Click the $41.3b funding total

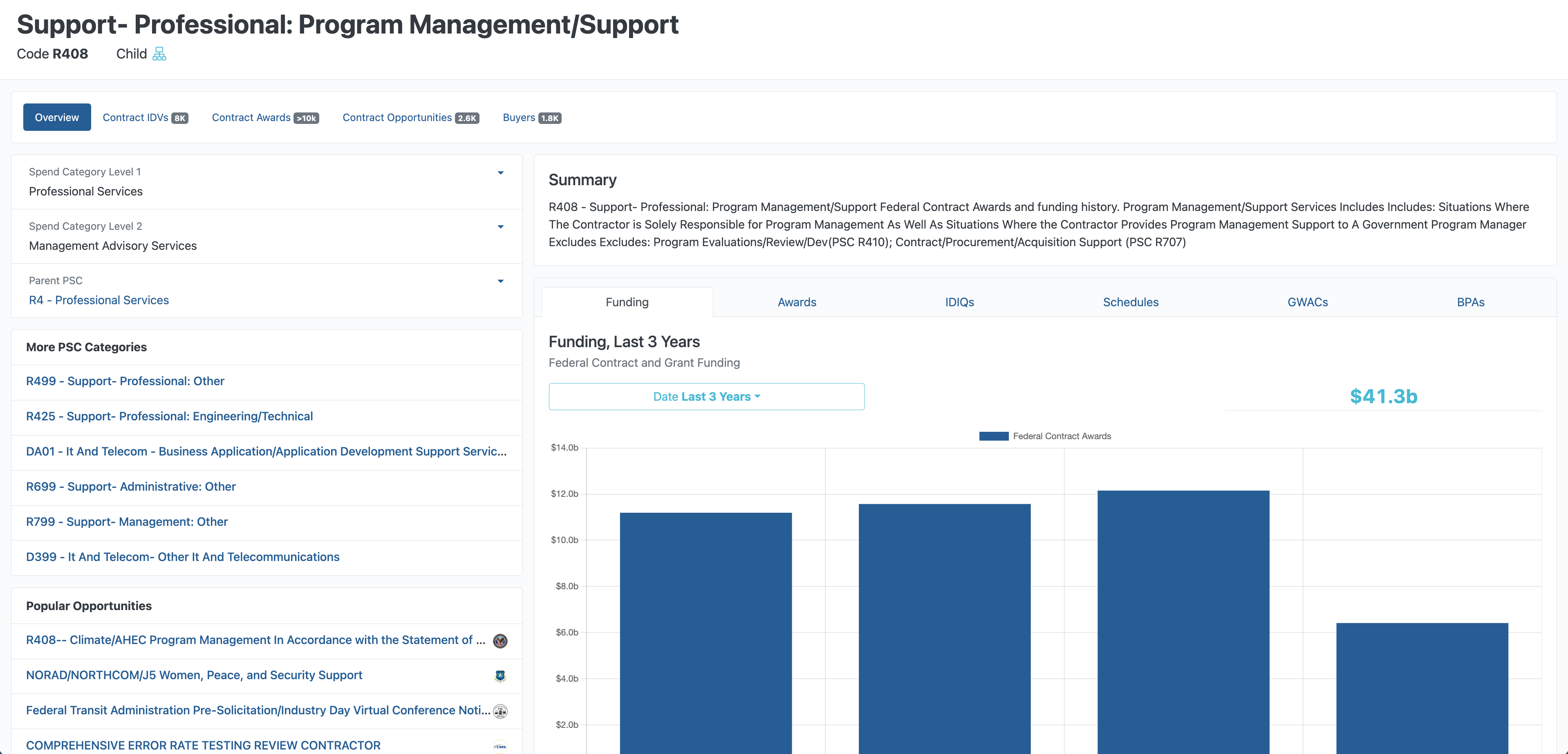pyautogui.click(x=1383, y=397)
